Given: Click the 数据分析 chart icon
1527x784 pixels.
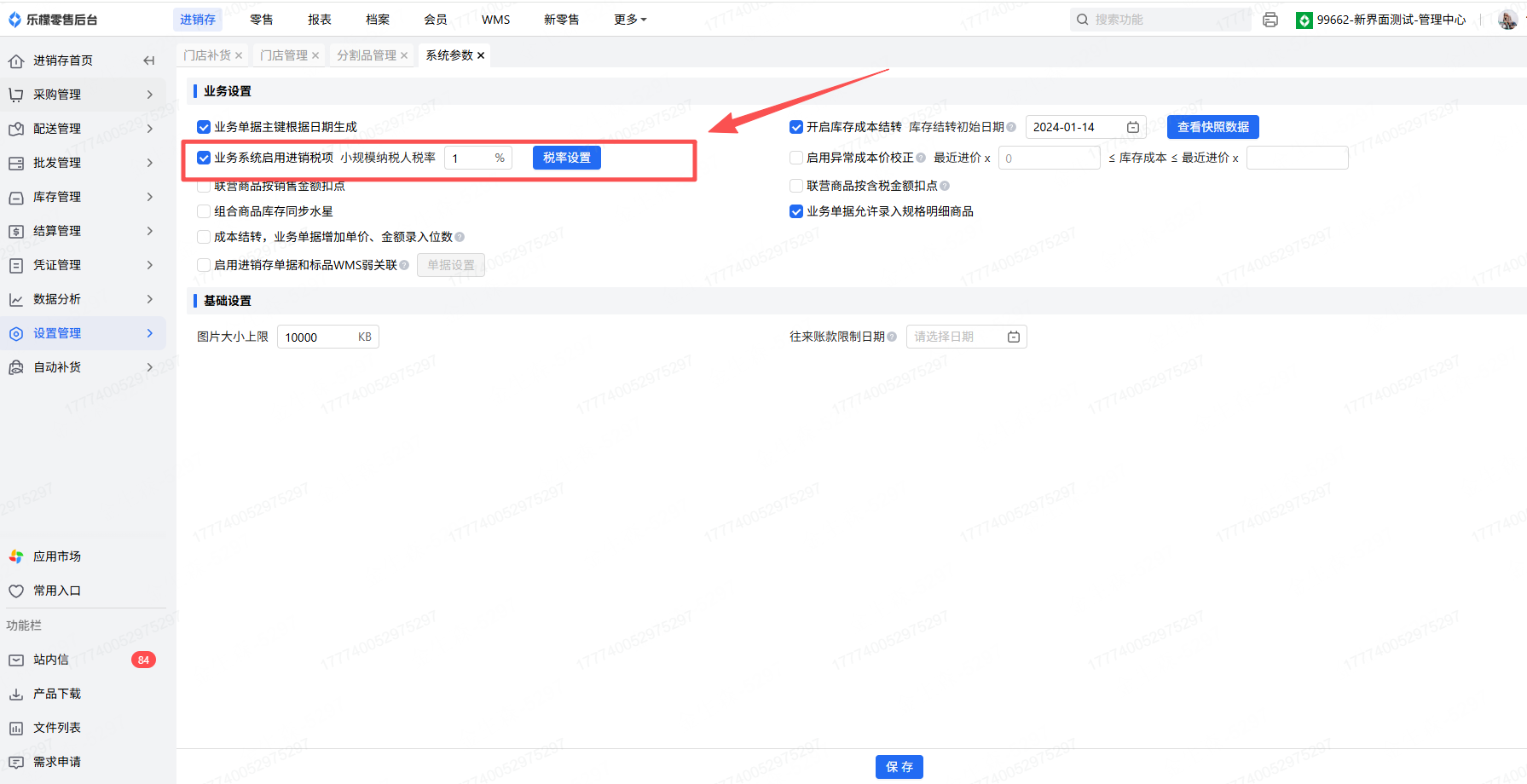Looking at the screenshot, I should 16,299.
